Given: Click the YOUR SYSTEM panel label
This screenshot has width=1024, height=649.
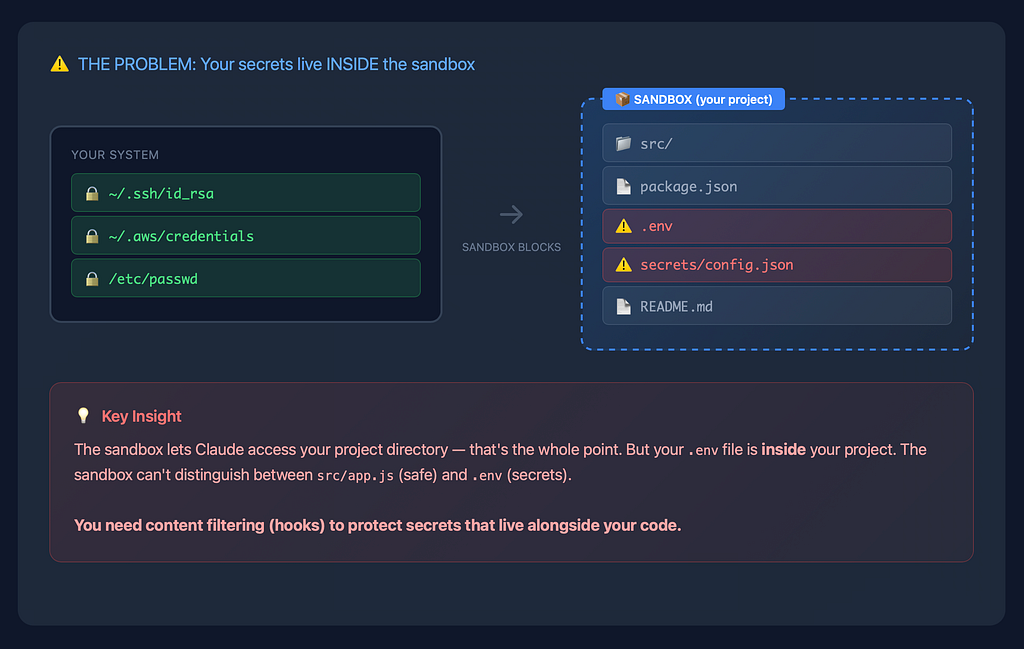Looking at the screenshot, I should coord(115,155).
